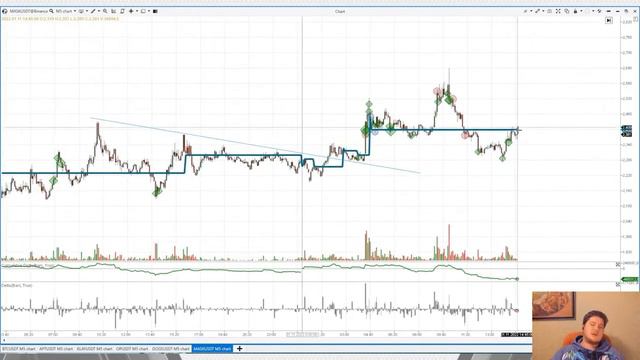Expand the drawing tools dropdown arrow
Screen dimensions: 640x360
pos(99,11)
